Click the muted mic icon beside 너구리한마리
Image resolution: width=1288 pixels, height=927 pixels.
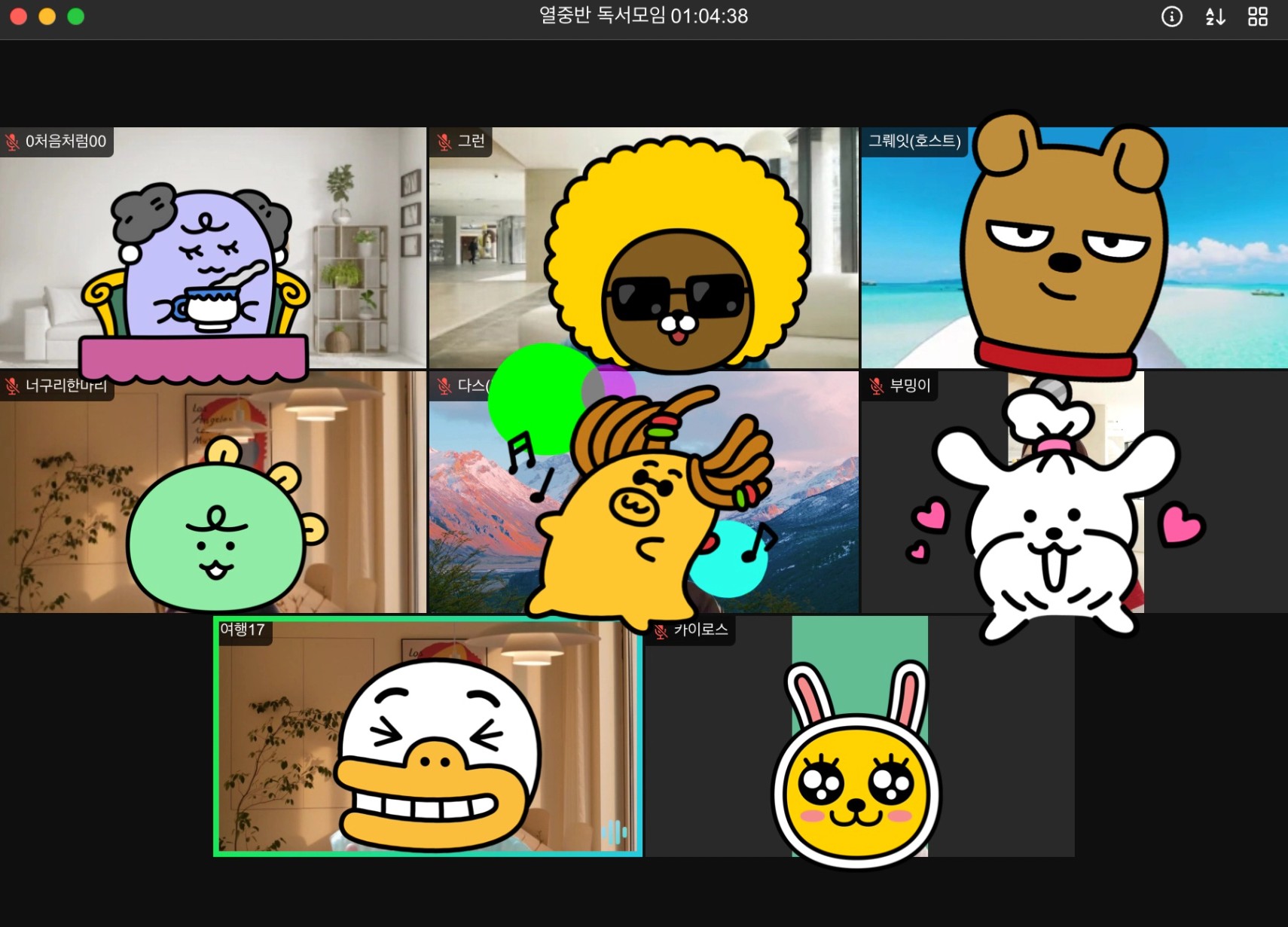tap(13, 386)
